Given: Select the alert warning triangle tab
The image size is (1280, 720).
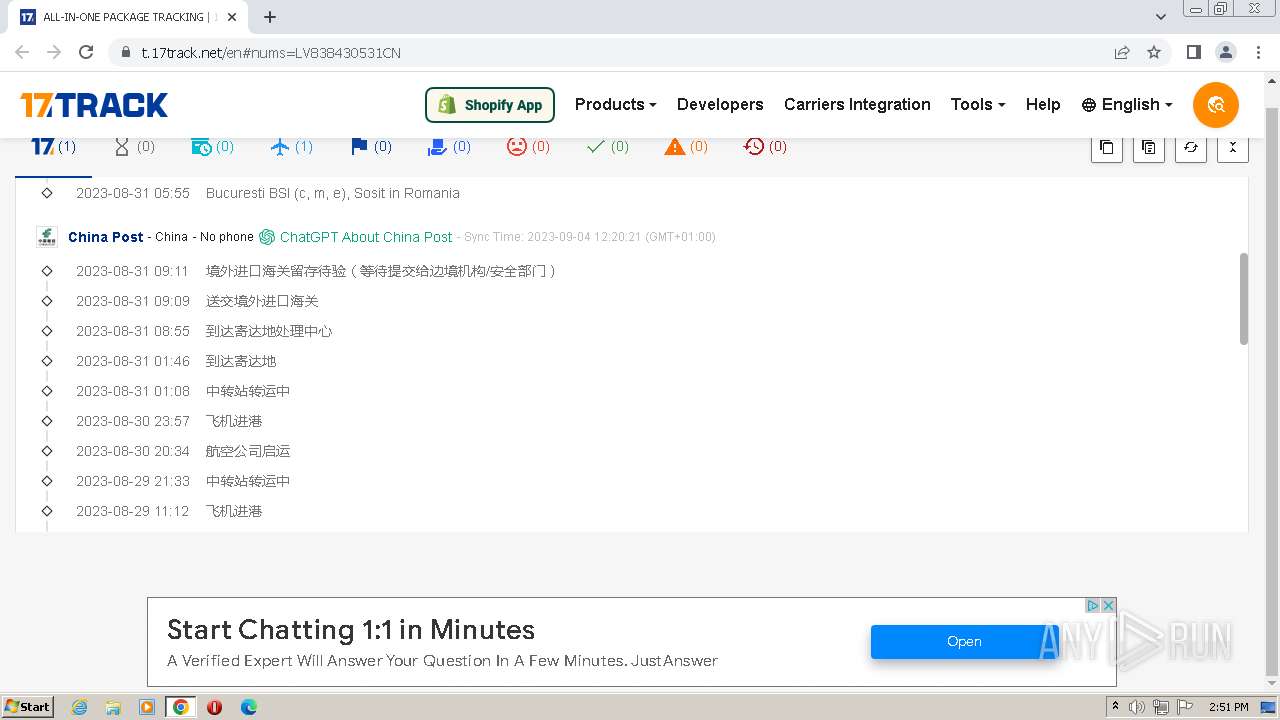Looking at the screenshot, I should click(x=686, y=147).
